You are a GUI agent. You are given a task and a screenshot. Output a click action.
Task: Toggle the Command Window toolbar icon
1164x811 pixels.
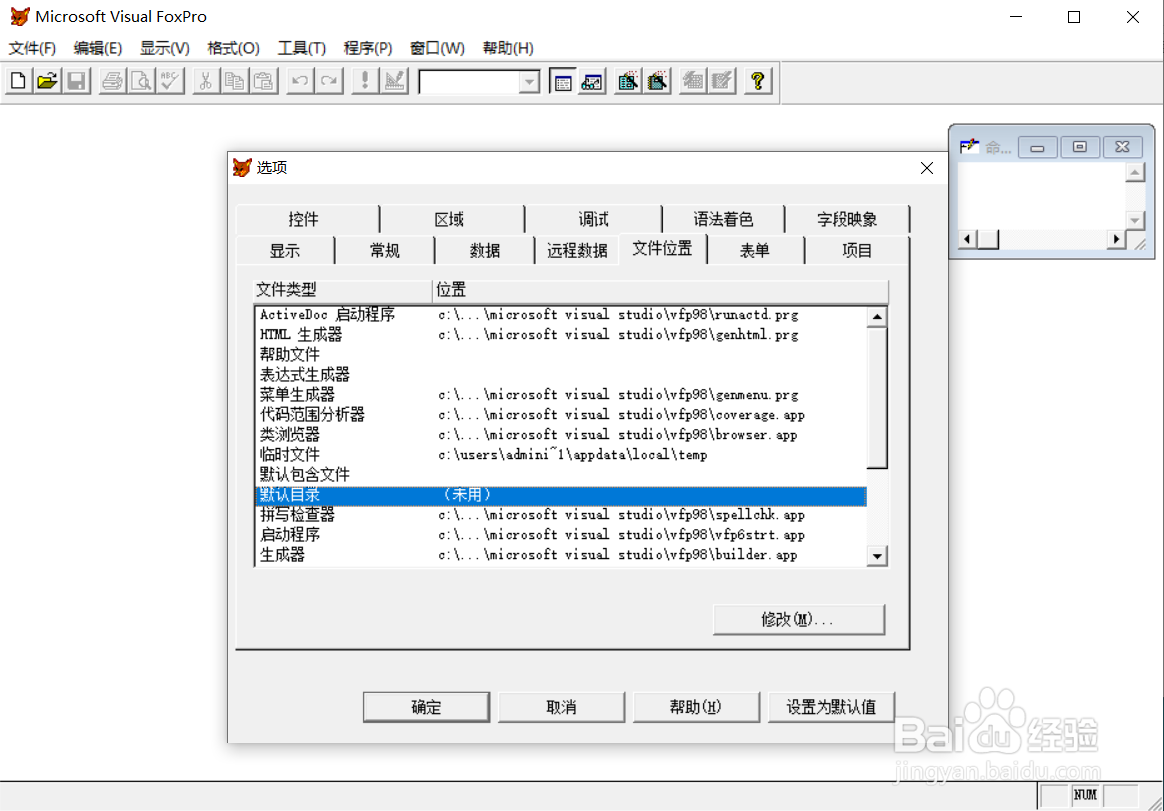coord(563,81)
